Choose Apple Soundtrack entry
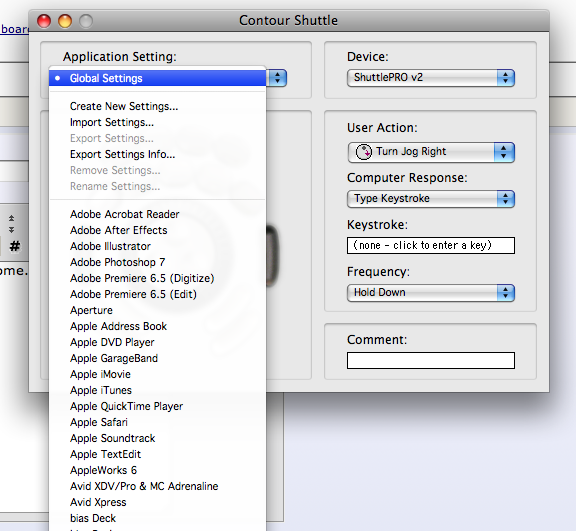This screenshot has height=531, width=576. [157, 438]
